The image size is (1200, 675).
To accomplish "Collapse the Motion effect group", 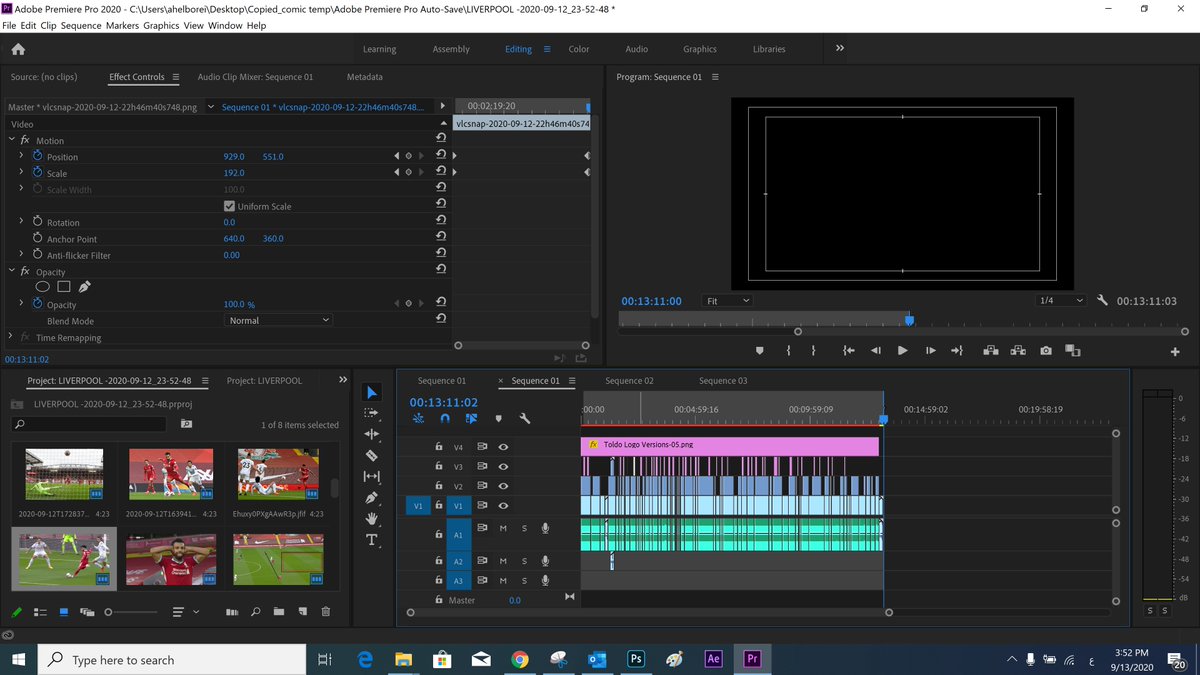I will pos(12,140).
